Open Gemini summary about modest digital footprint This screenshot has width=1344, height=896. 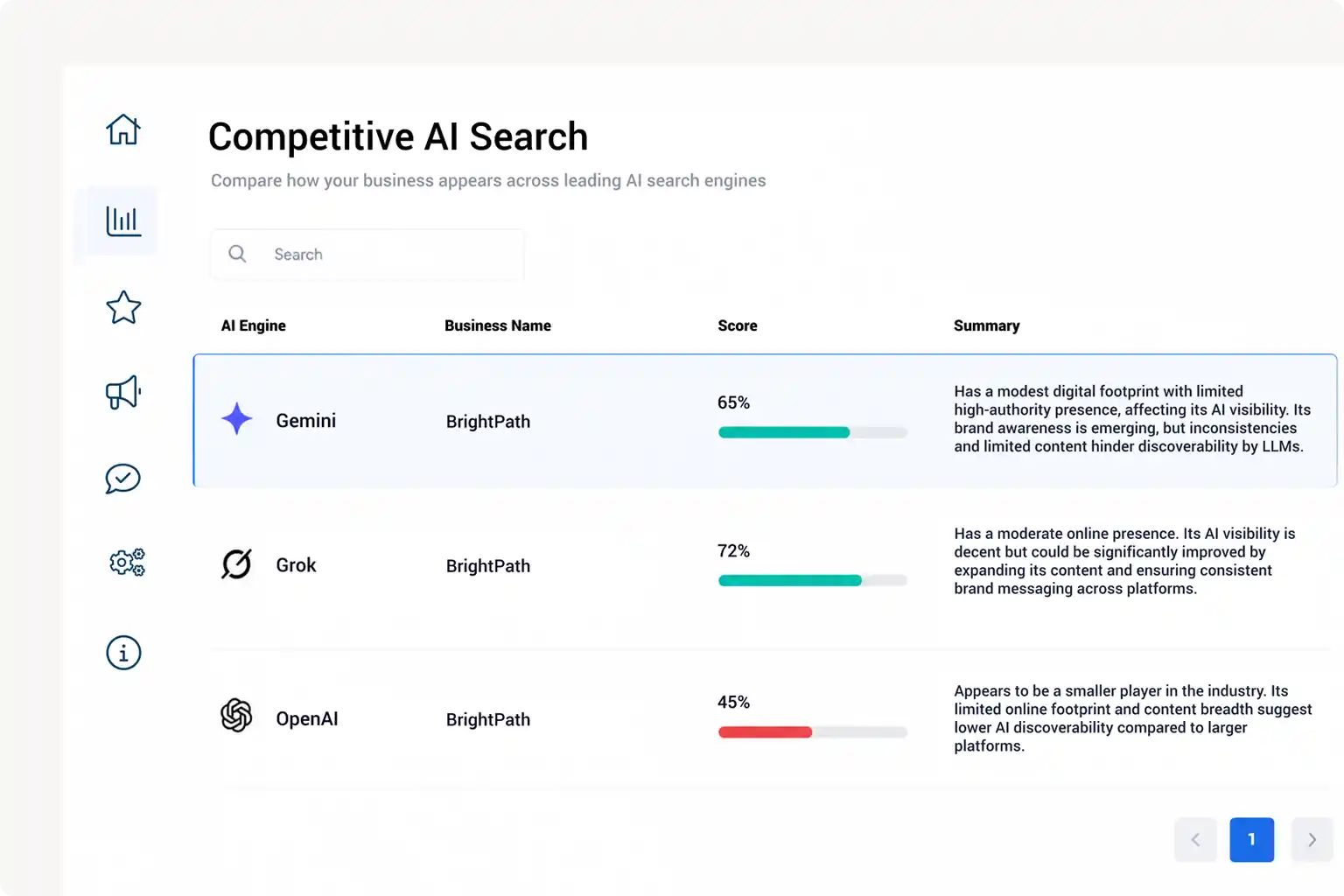click(x=1132, y=419)
